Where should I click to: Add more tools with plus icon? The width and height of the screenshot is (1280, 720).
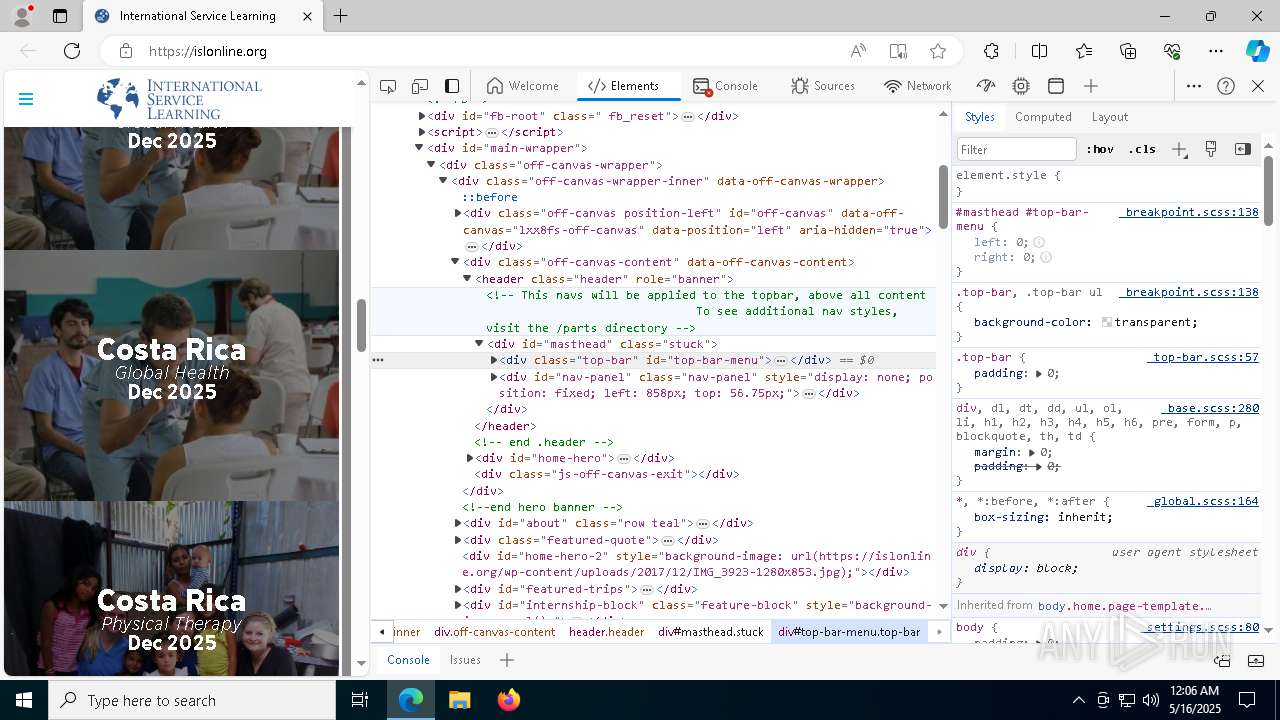coord(1091,86)
